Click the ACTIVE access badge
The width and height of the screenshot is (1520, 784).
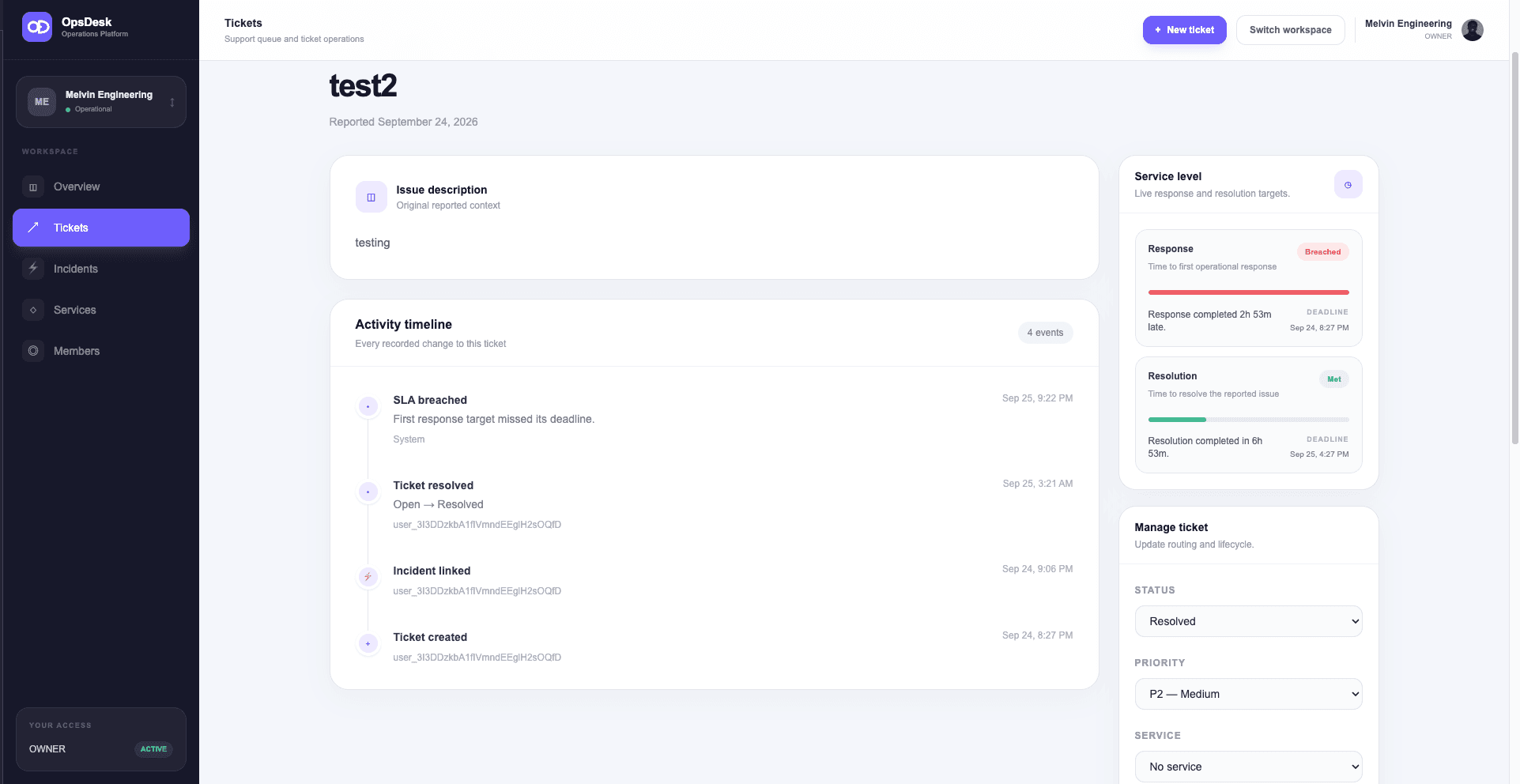153,749
